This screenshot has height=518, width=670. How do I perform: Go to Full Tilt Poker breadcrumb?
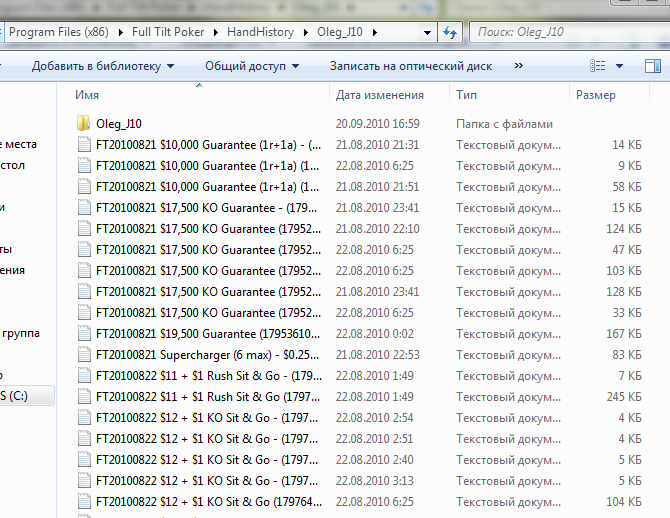click(x=168, y=32)
